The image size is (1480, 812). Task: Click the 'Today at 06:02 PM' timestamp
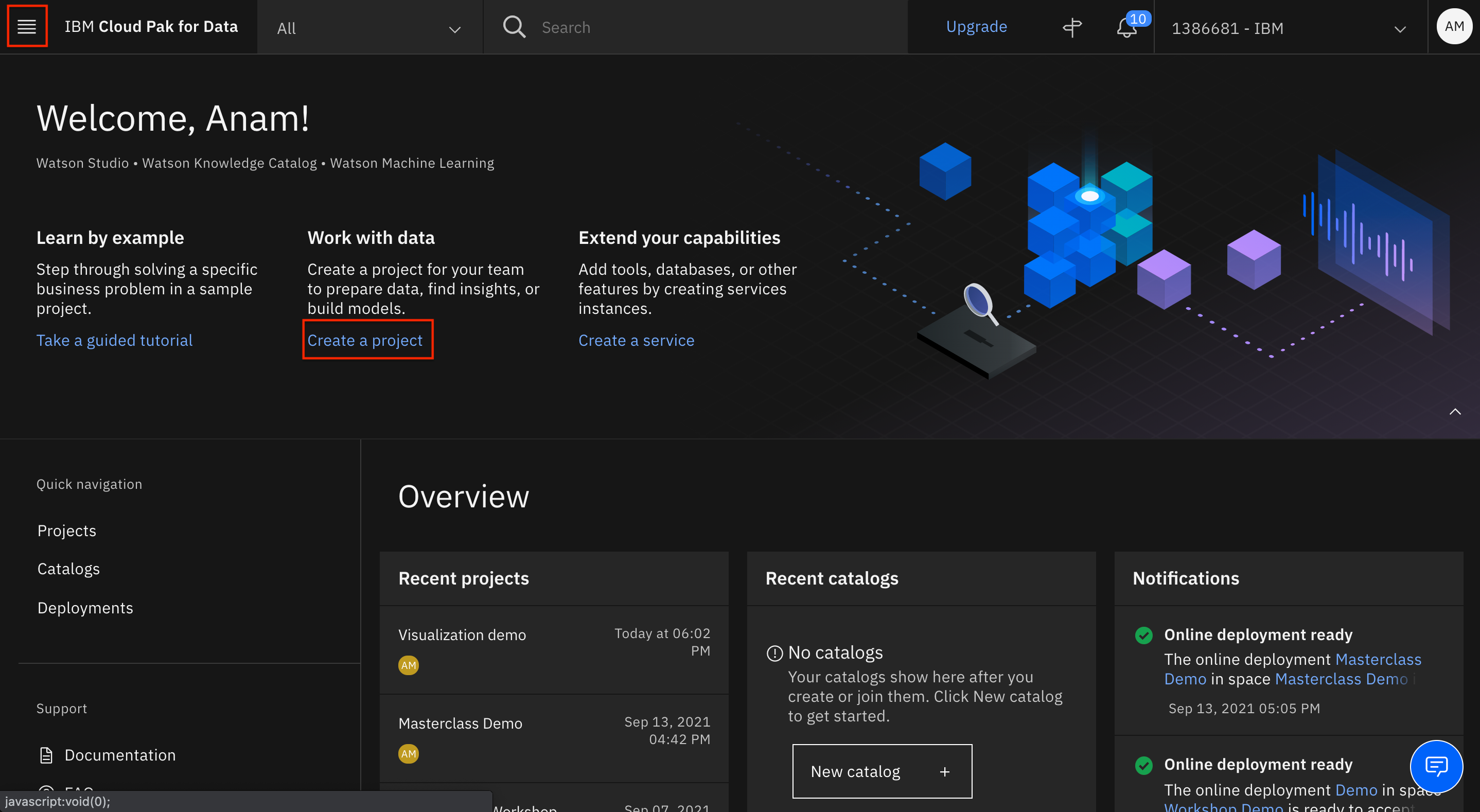pyautogui.click(x=662, y=642)
